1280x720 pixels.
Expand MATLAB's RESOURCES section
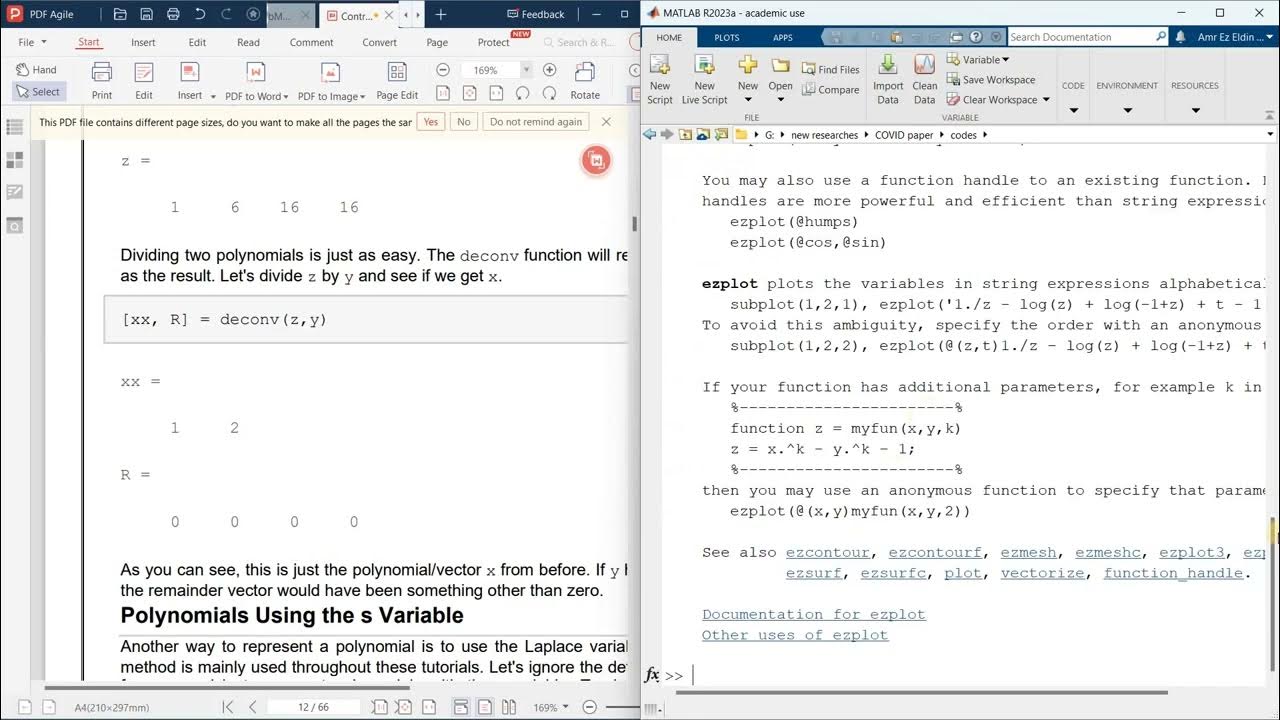point(1195,110)
